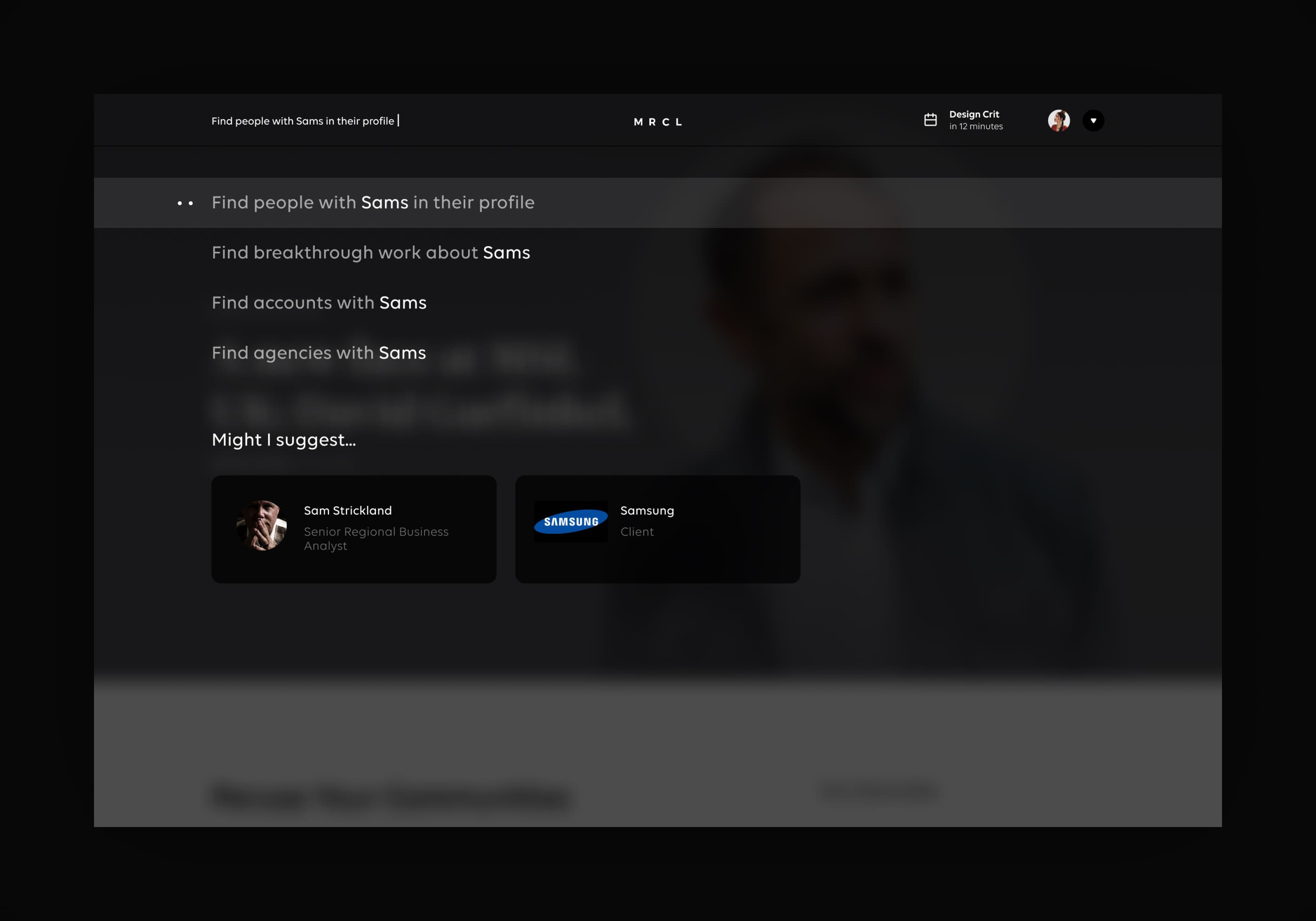Click Sam Strickland's round profile photo
1316x921 pixels.
(x=261, y=525)
